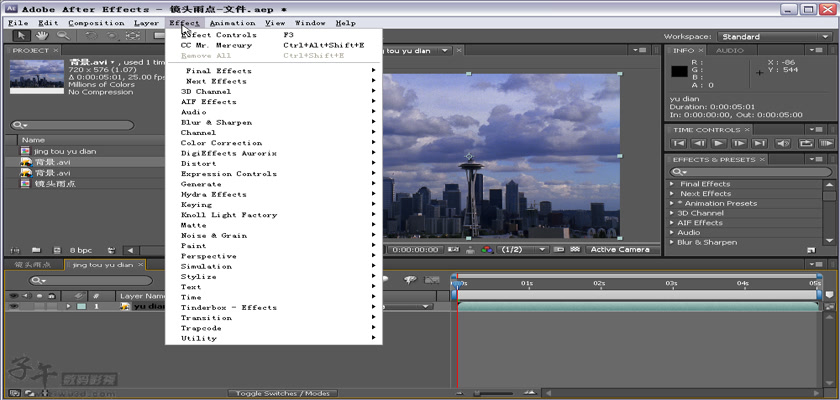Create a new folder in Project panel

[36, 250]
